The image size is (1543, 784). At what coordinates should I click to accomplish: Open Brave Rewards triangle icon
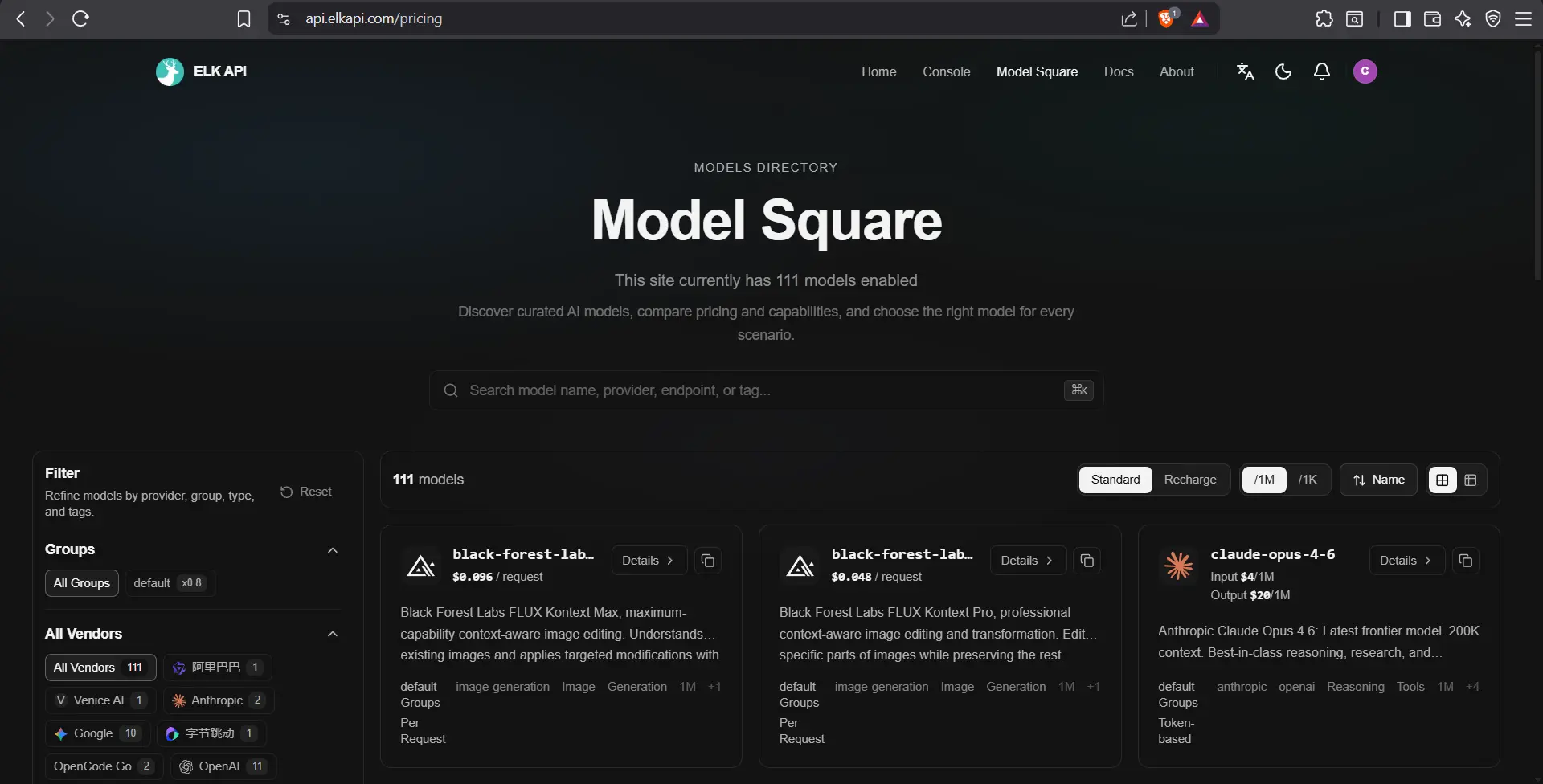tap(1200, 18)
